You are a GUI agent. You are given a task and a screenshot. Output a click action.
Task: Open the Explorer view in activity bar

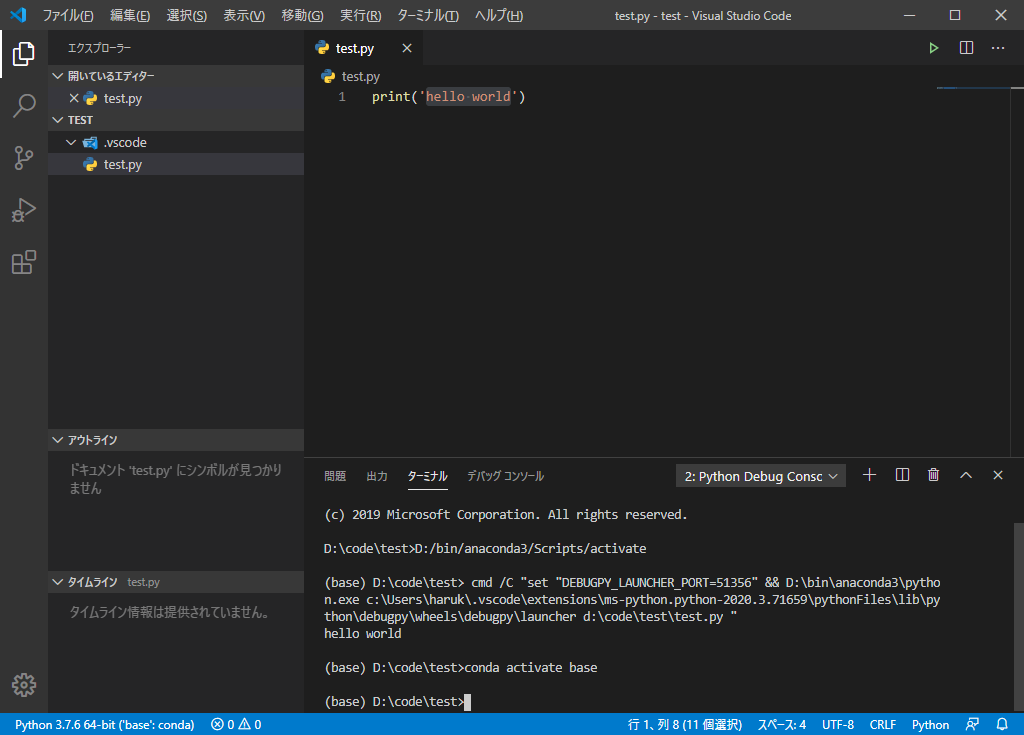click(24, 54)
